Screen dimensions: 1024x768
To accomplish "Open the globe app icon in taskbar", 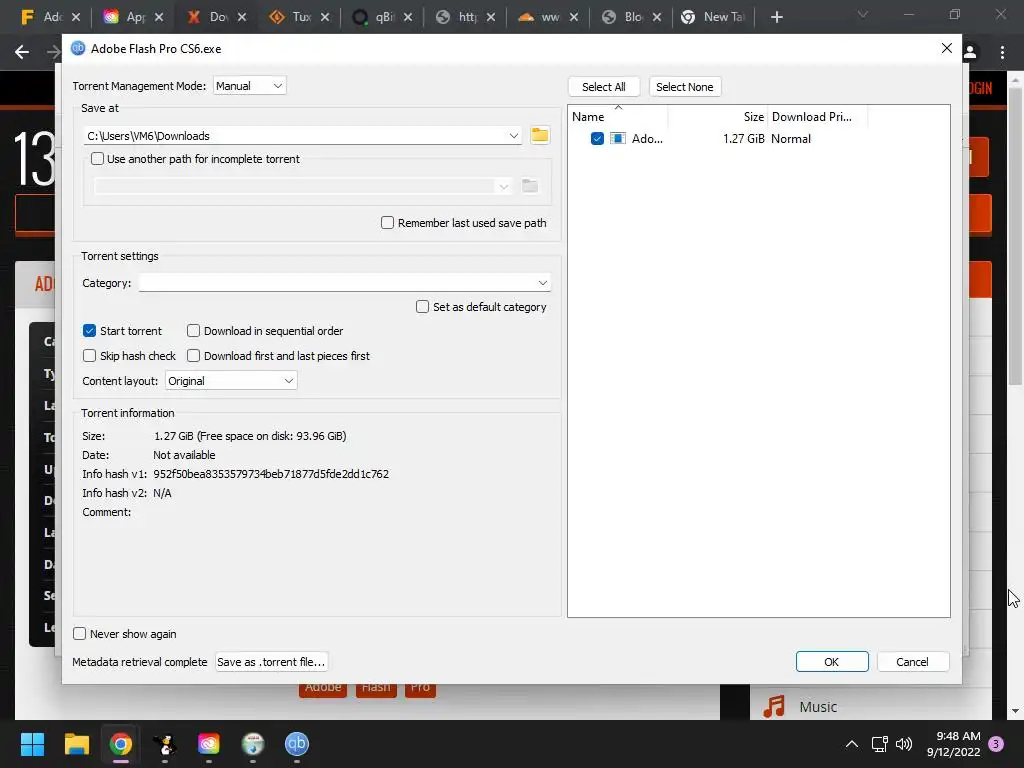I will pyautogui.click(x=253, y=744).
